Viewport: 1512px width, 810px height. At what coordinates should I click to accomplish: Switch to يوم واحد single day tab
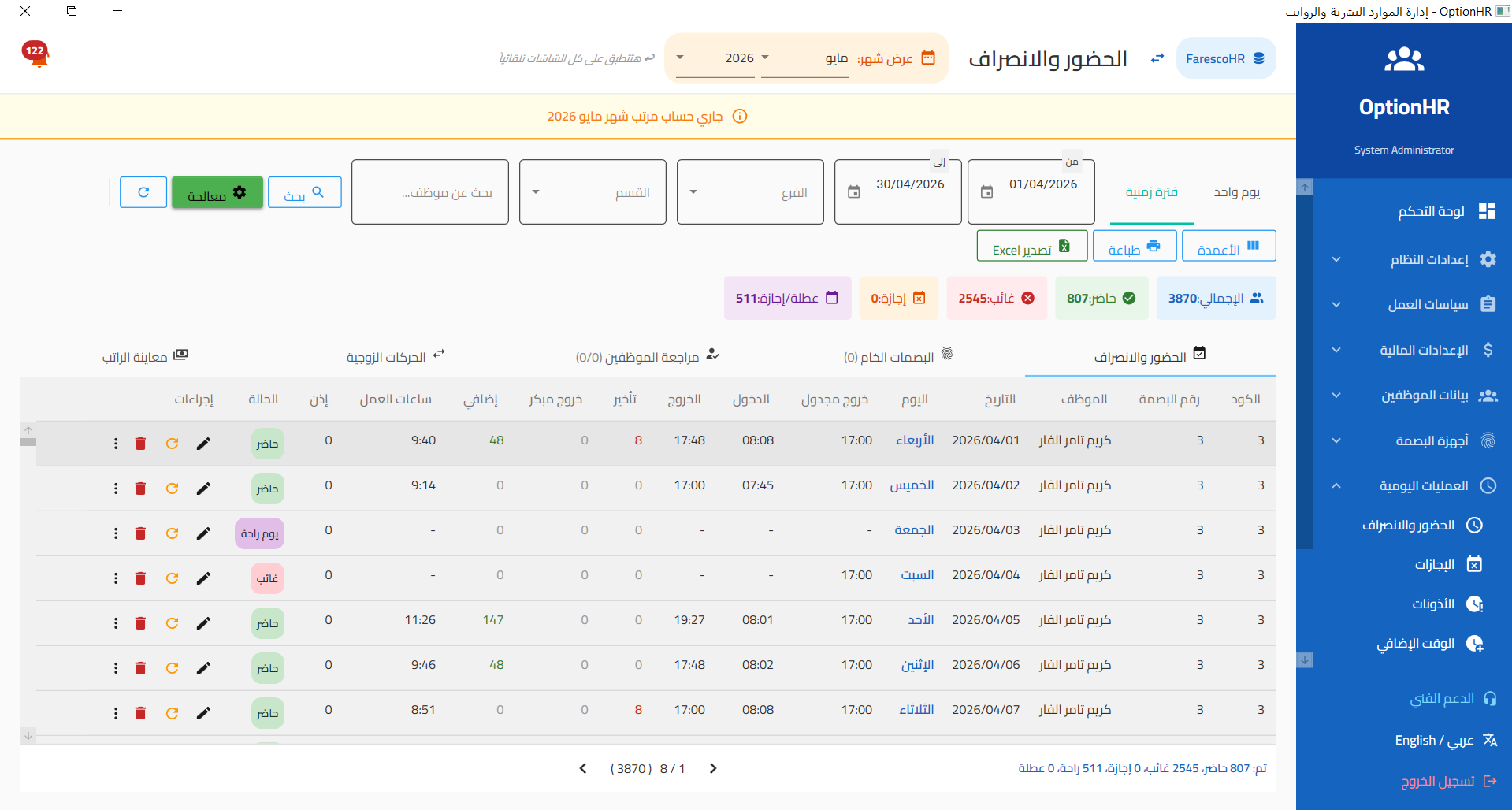tap(1236, 192)
